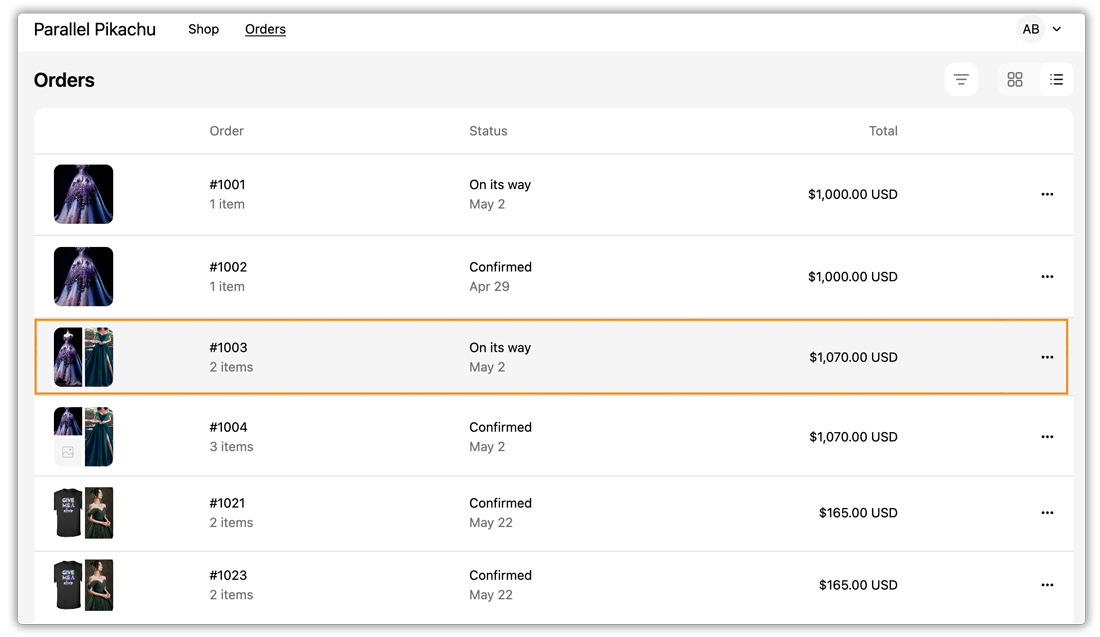Screen dimensions: 1100x637
Task: Click the black t-shirt thumbnail in order #1021
Action: click(x=68, y=513)
